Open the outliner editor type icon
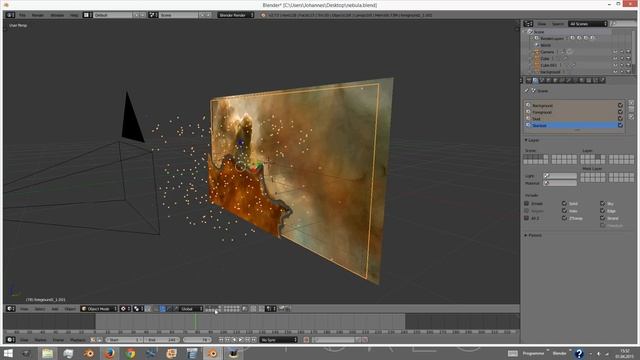Screen dimensions: 640x360 click(529, 24)
